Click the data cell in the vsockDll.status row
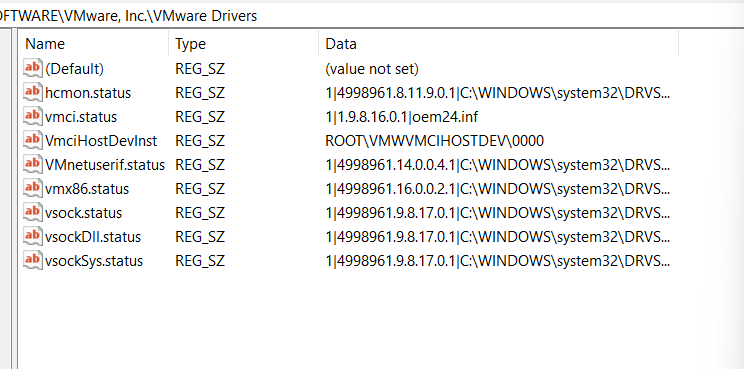 click(498, 237)
